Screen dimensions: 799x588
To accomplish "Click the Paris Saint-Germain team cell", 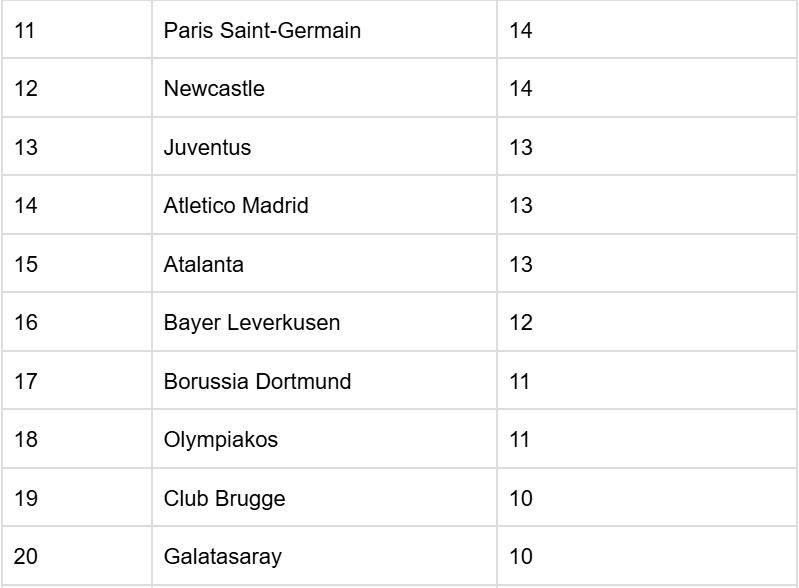I will [262, 31].
